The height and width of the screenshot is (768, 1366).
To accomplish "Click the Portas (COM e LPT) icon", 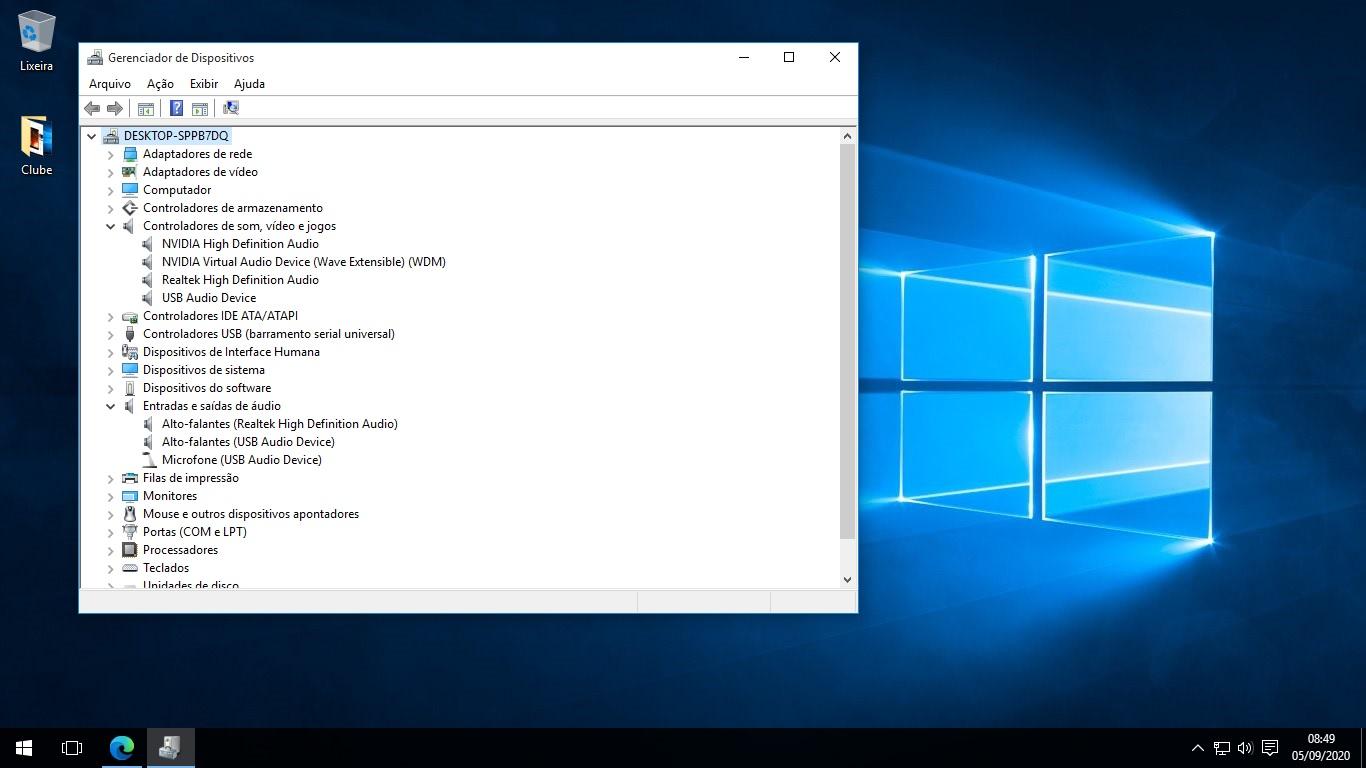I will coord(130,532).
